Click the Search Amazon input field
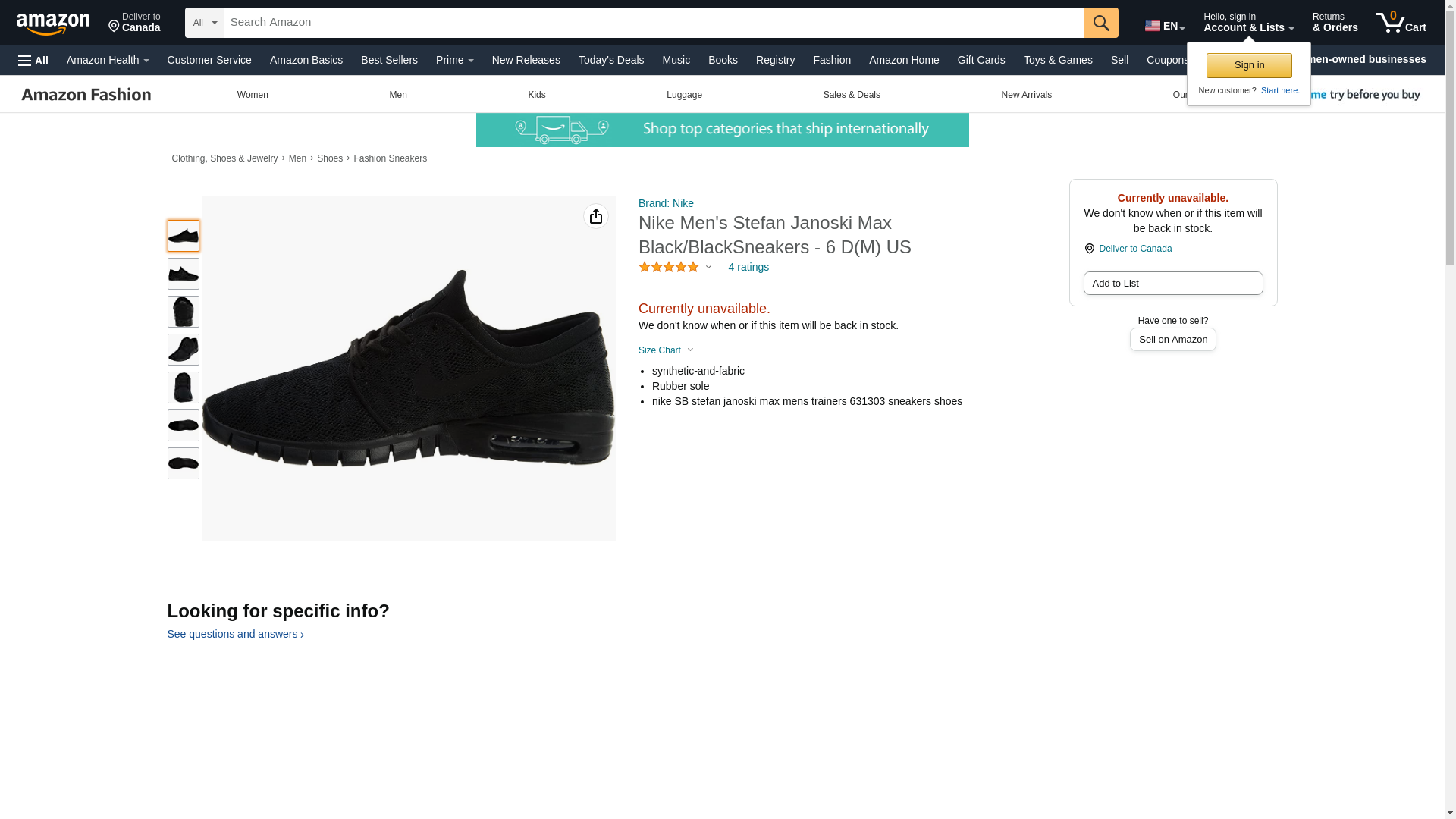The width and height of the screenshot is (1456, 819). (x=653, y=23)
